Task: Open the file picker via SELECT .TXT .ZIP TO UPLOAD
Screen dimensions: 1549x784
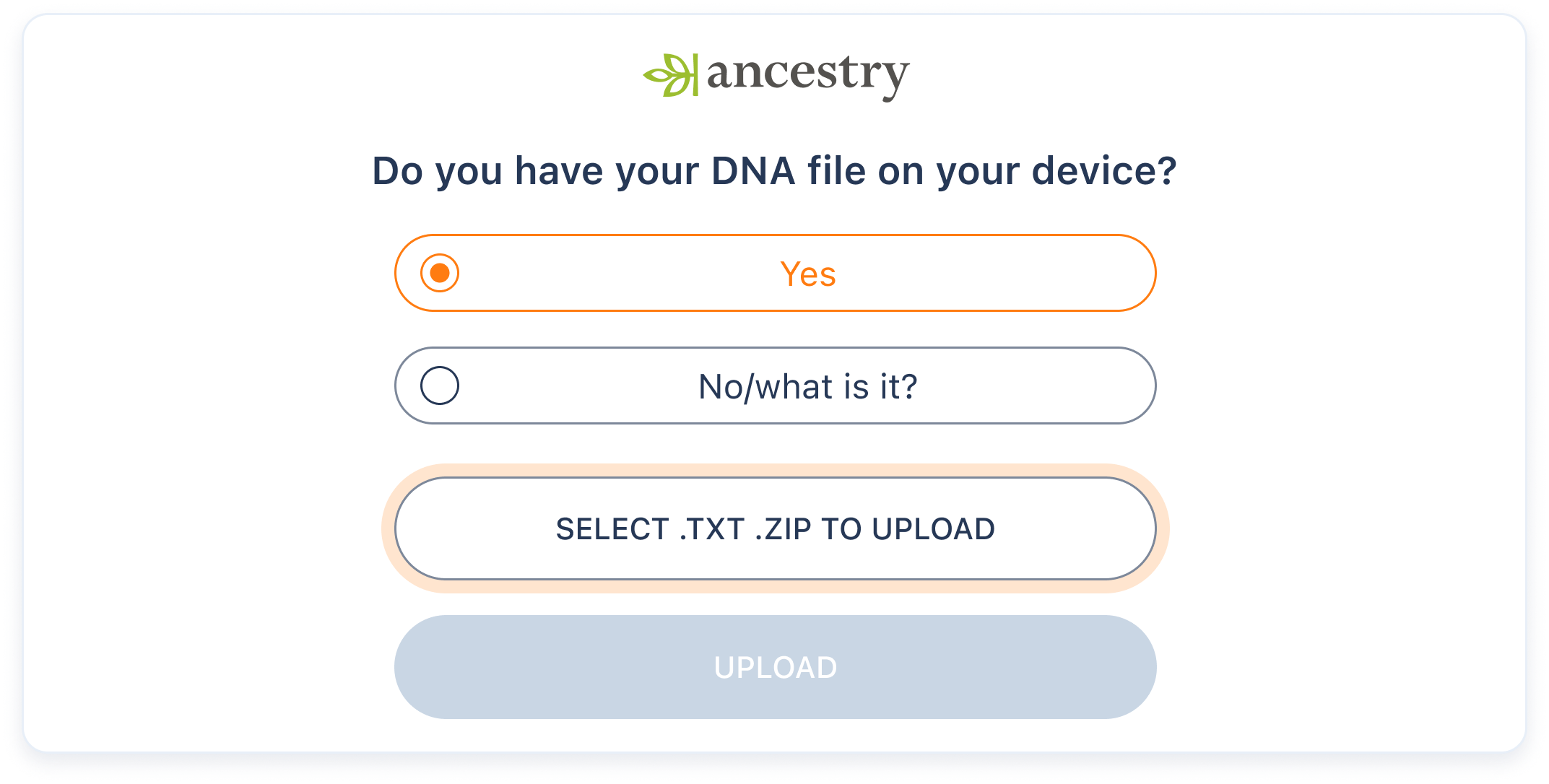Action: click(x=775, y=528)
